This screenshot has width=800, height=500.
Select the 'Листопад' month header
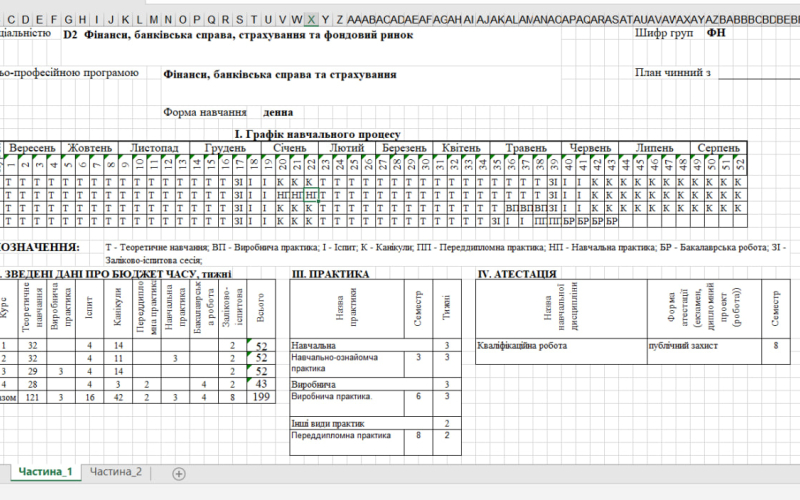pos(154,148)
